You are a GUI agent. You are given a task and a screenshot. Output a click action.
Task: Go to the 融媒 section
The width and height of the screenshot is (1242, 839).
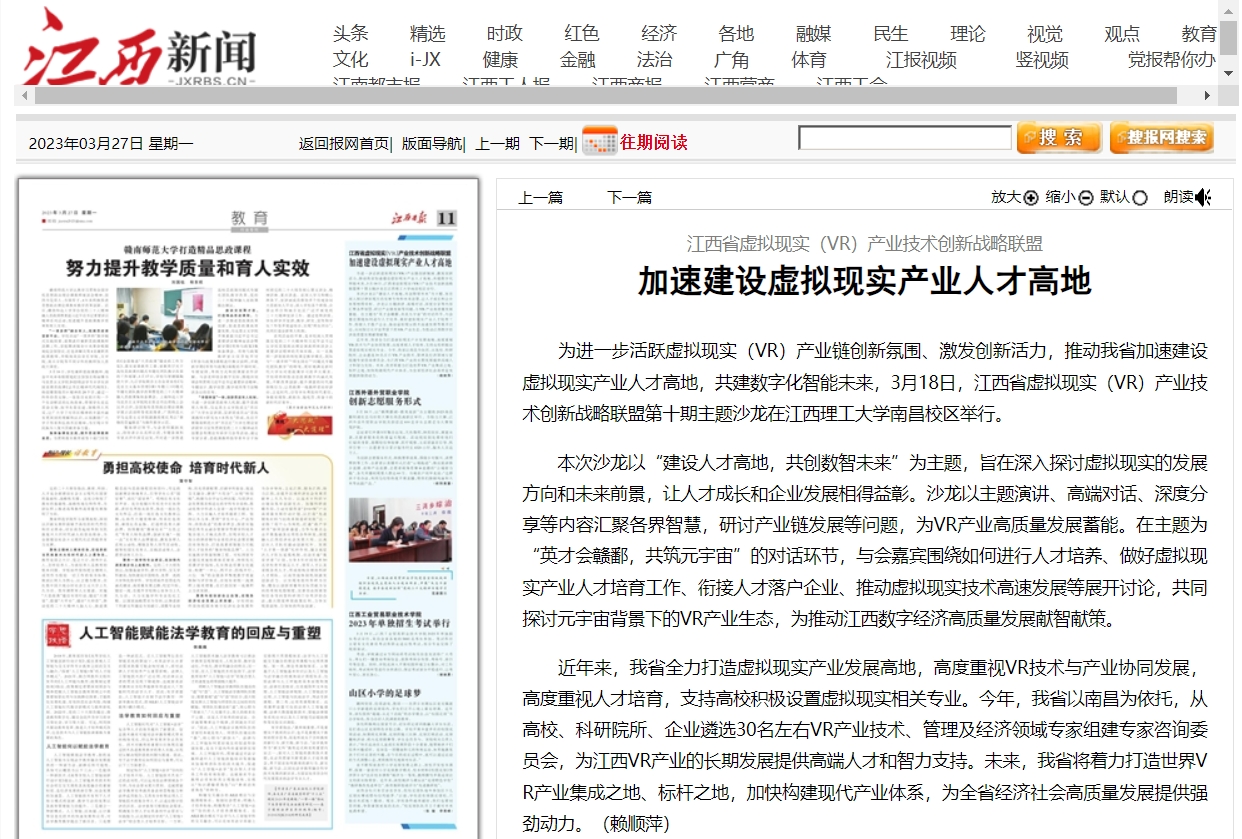pyautogui.click(x=813, y=34)
